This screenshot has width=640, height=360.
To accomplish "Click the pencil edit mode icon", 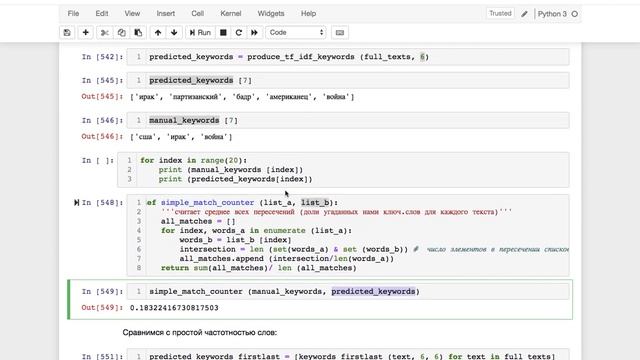I will tap(524, 14).
